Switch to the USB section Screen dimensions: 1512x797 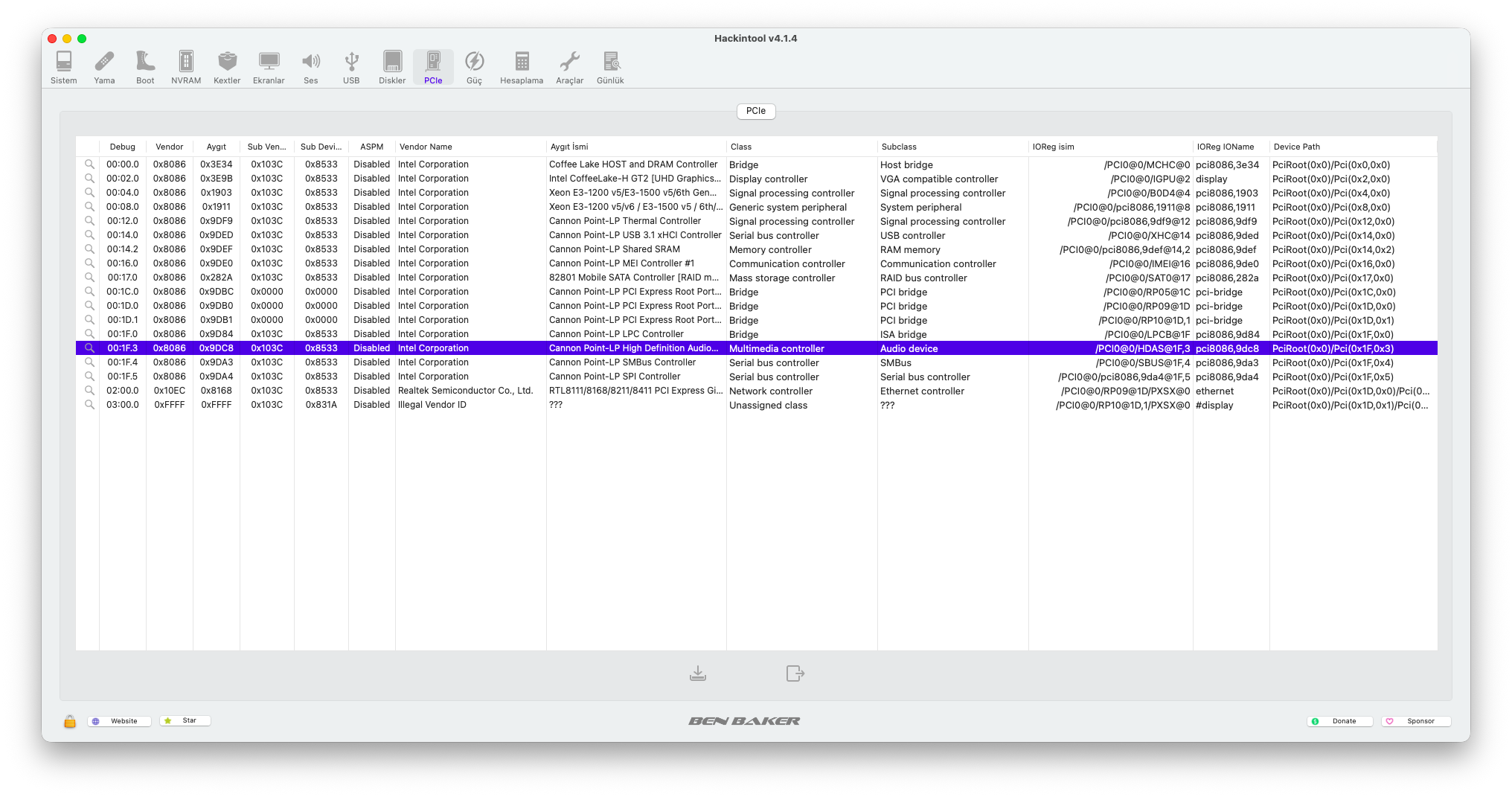coord(351,67)
